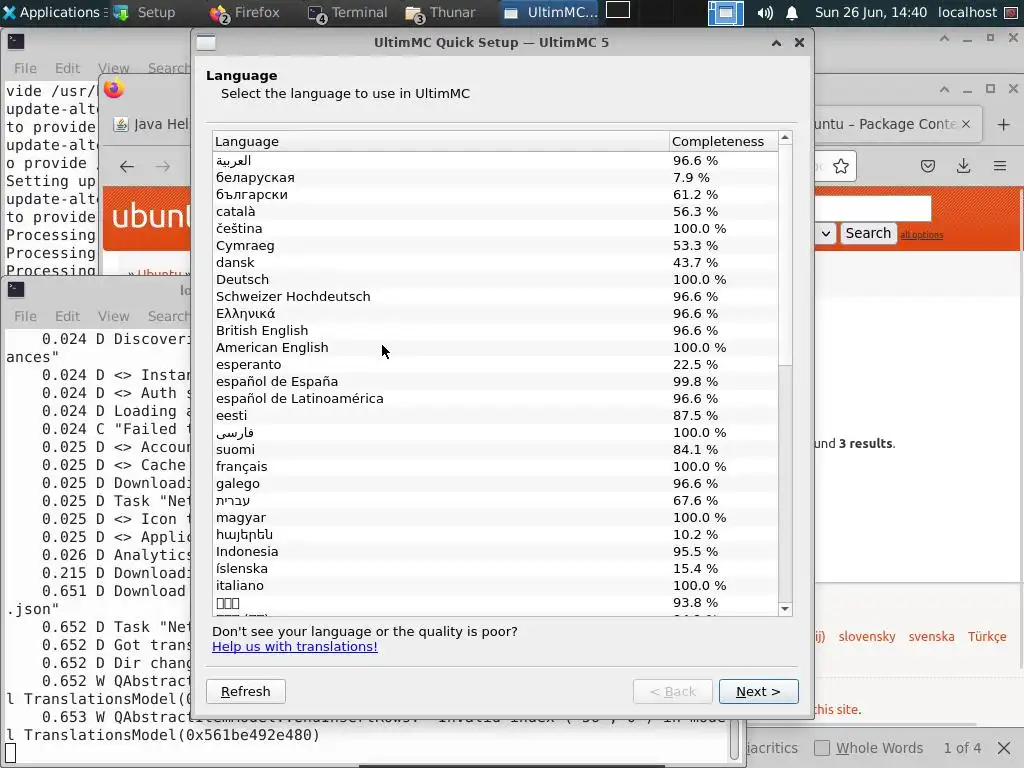Screen dimensions: 1024x768
Task: Click the Back button in the setup wizard
Action: (x=673, y=692)
